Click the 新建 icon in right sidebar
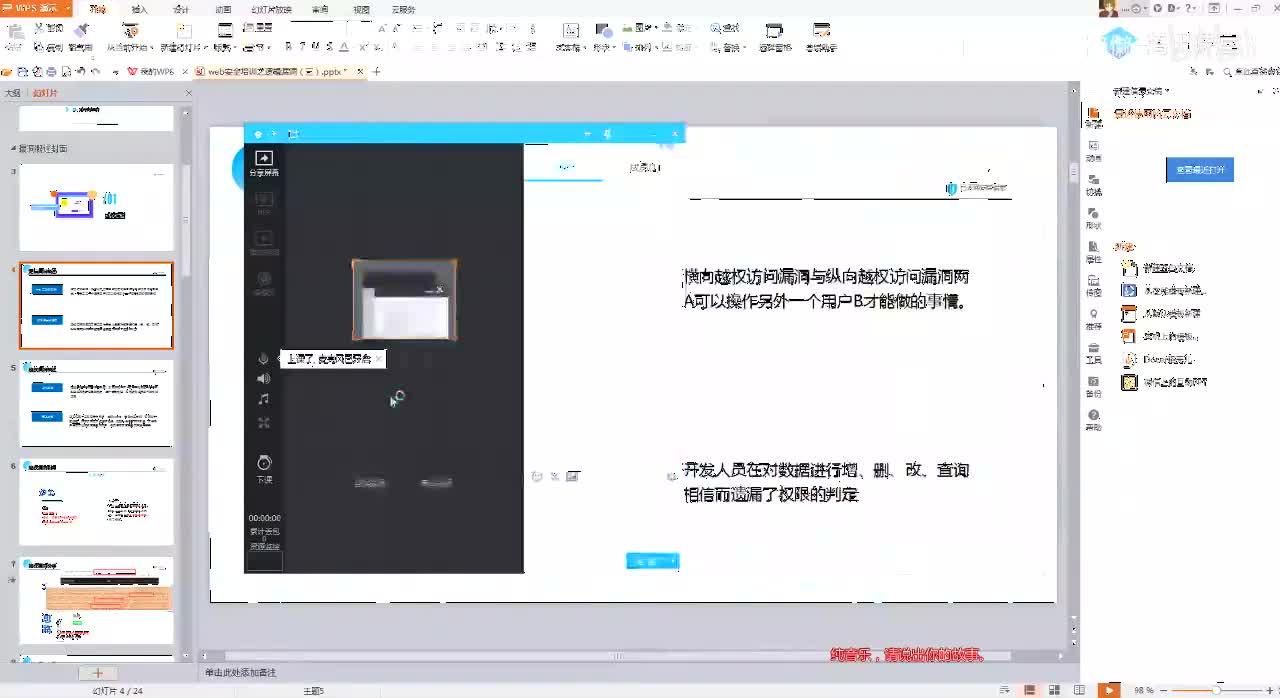 coord(1094,118)
